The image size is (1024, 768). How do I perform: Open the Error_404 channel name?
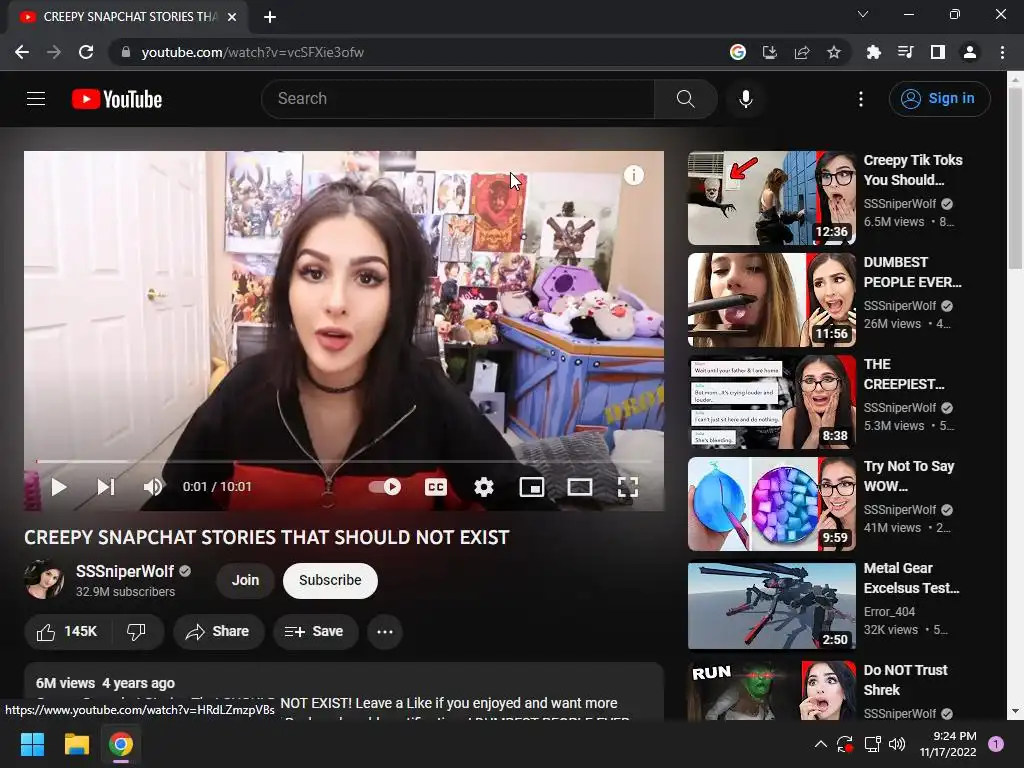coord(889,612)
